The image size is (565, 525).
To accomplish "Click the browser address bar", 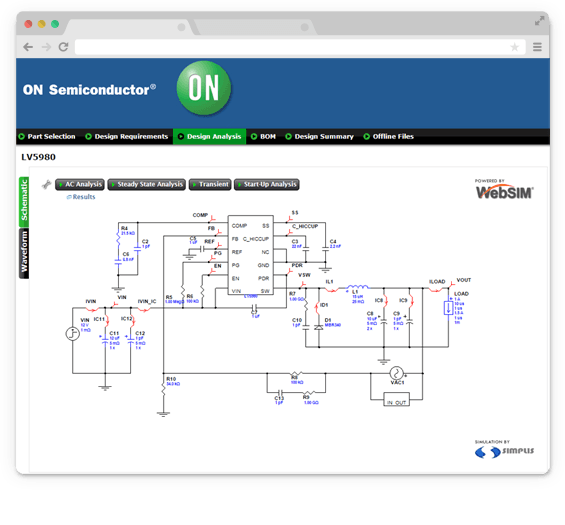I will point(300,47).
